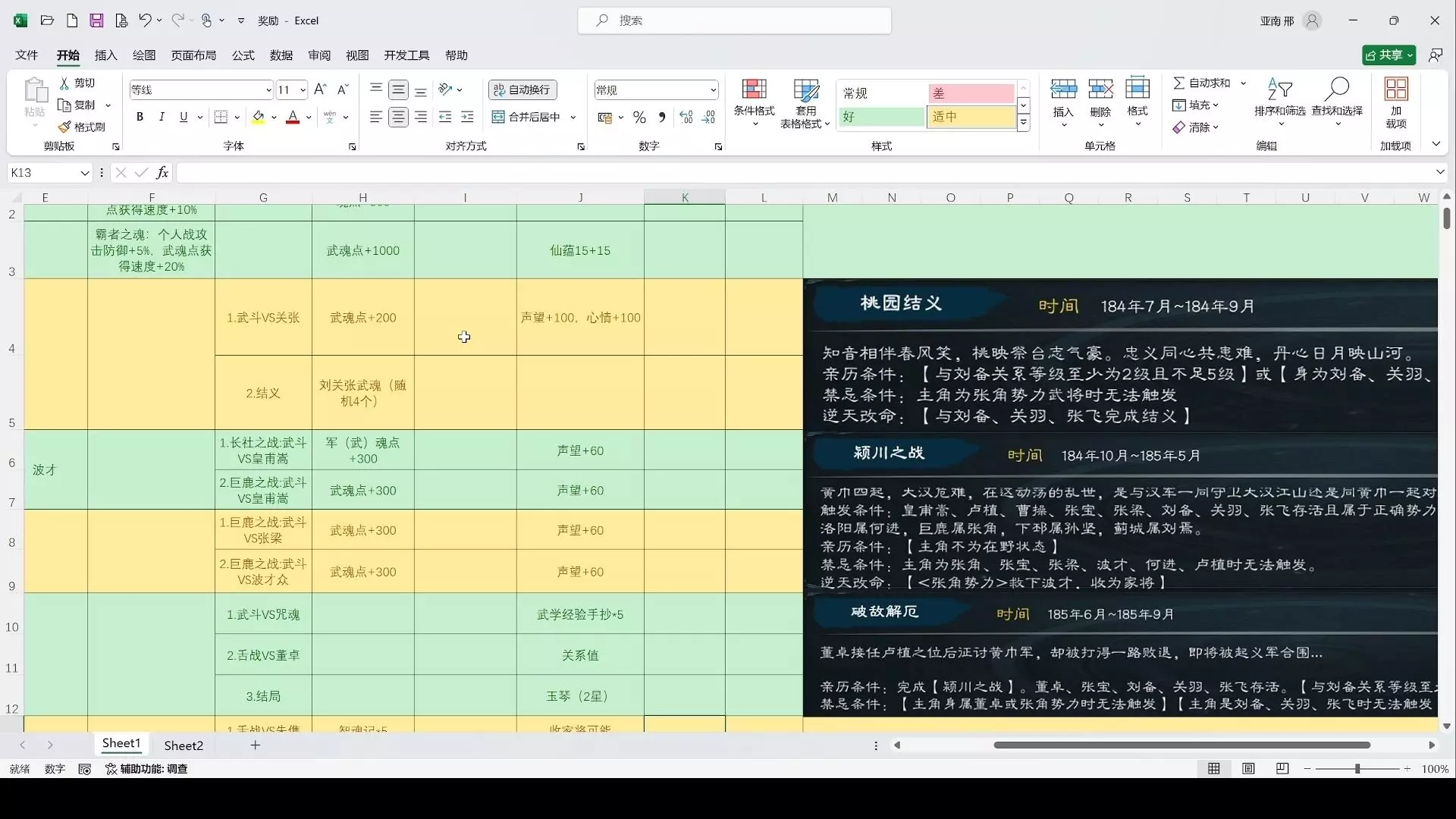Open the Conditional Formatting icon
The width and height of the screenshot is (1456, 819).
(754, 90)
